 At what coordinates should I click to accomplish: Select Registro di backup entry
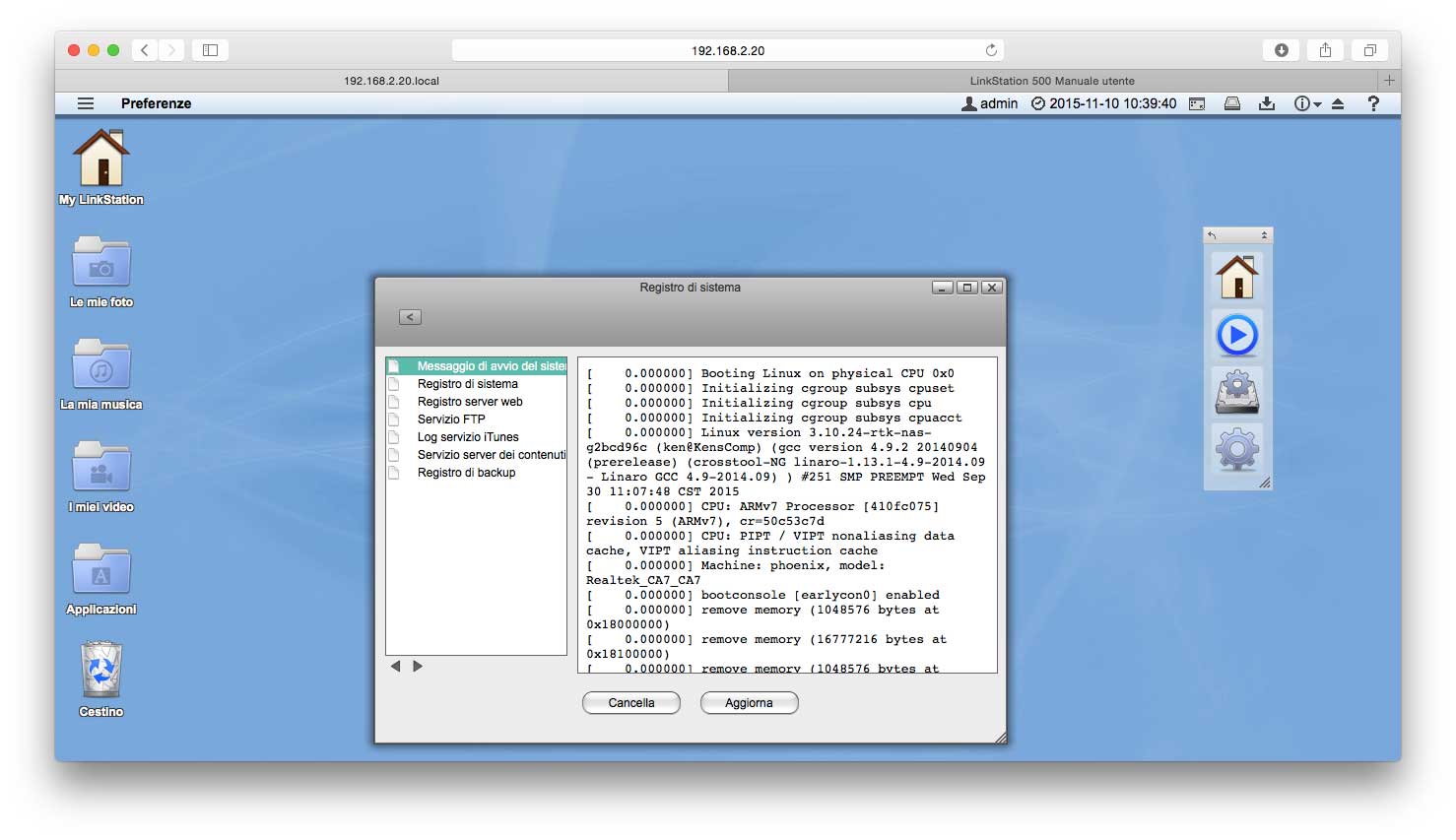tap(477, 473)
